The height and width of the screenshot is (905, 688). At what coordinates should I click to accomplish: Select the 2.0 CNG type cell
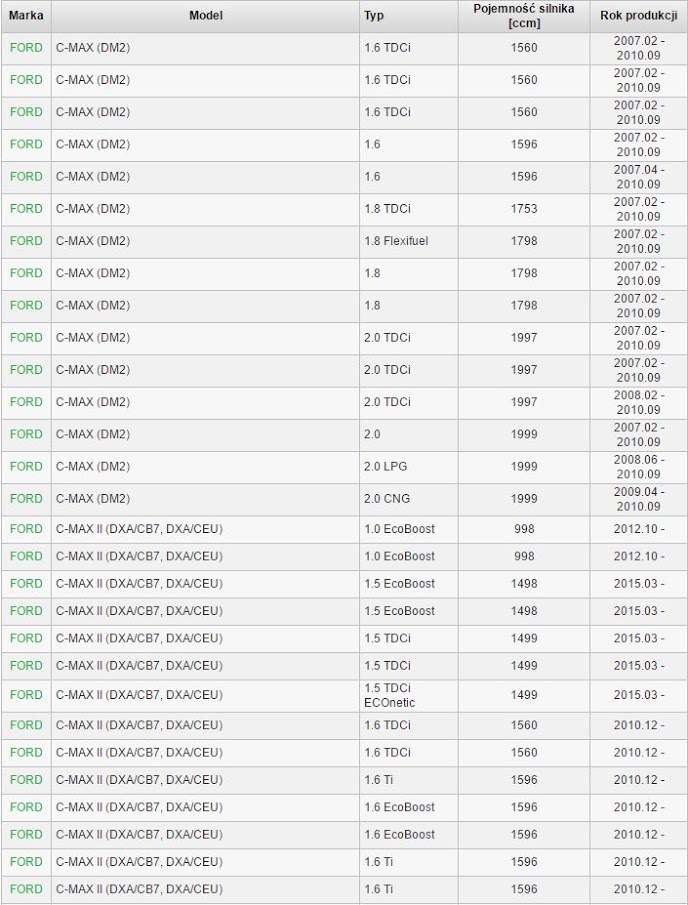409,499
